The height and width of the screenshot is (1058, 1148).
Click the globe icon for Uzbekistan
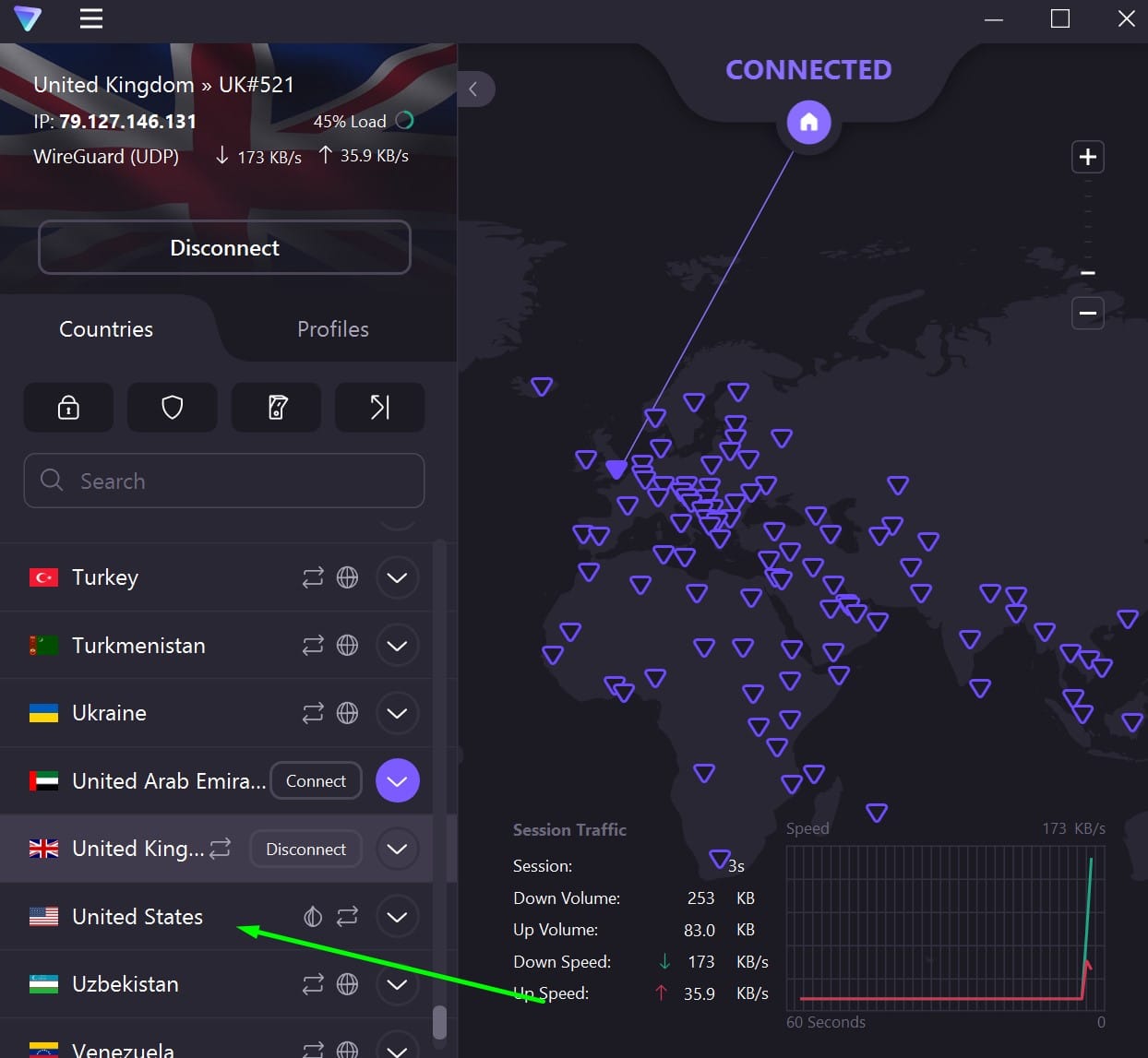click(347, 984)
